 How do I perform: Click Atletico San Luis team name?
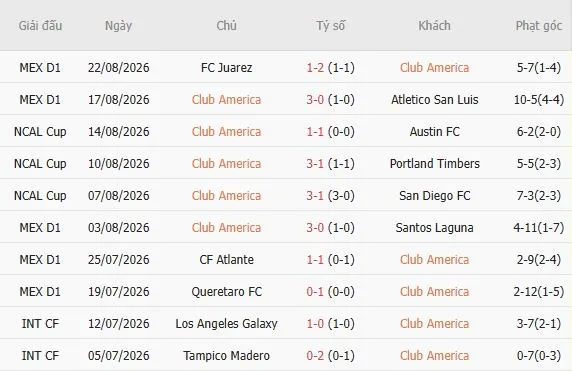pyautogui.click(x=434, y=100)
